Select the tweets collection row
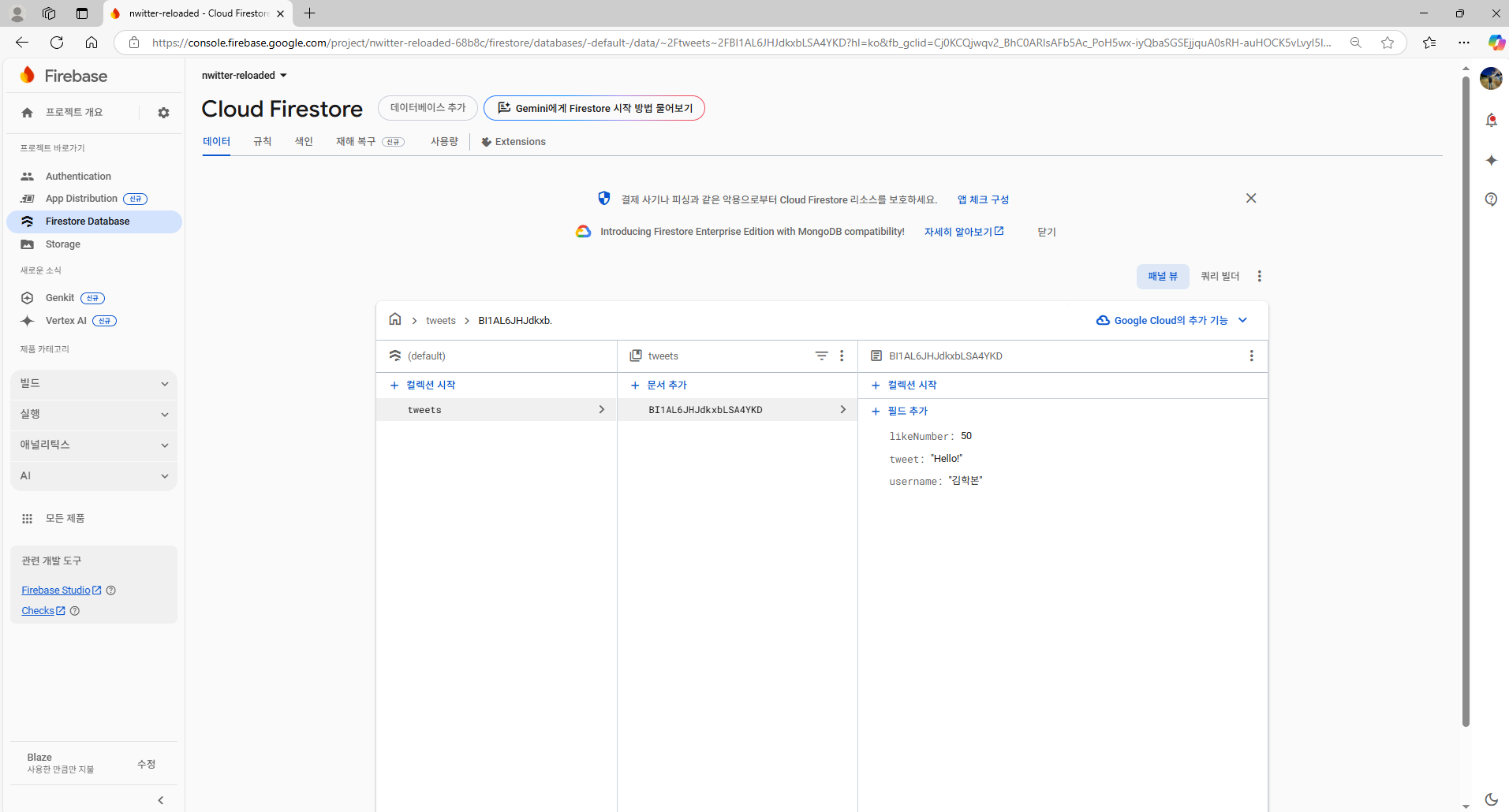Image resolution: width=1509 pixels, height=812 pixels. [x=496, y=410]
